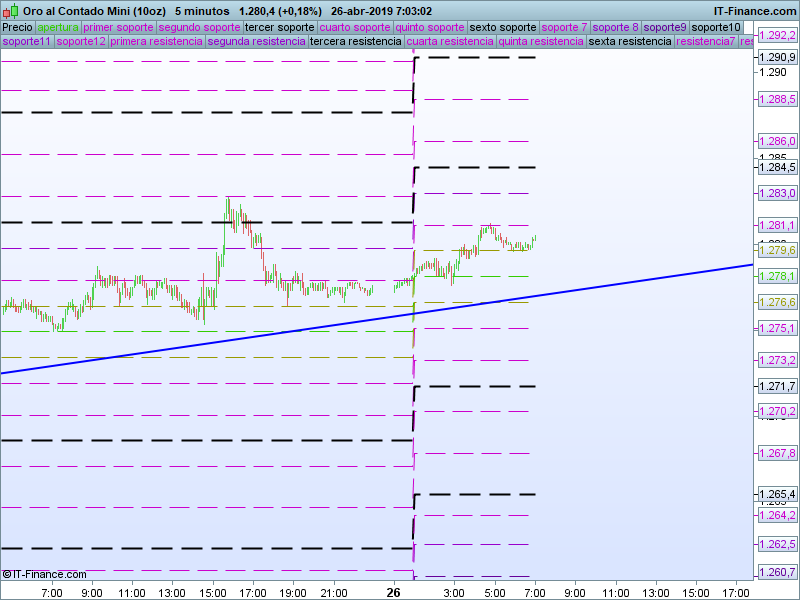This screenshot has height=600, width=800.
Task: Click the 1.279,6 olive price tag
Action: 777,250
